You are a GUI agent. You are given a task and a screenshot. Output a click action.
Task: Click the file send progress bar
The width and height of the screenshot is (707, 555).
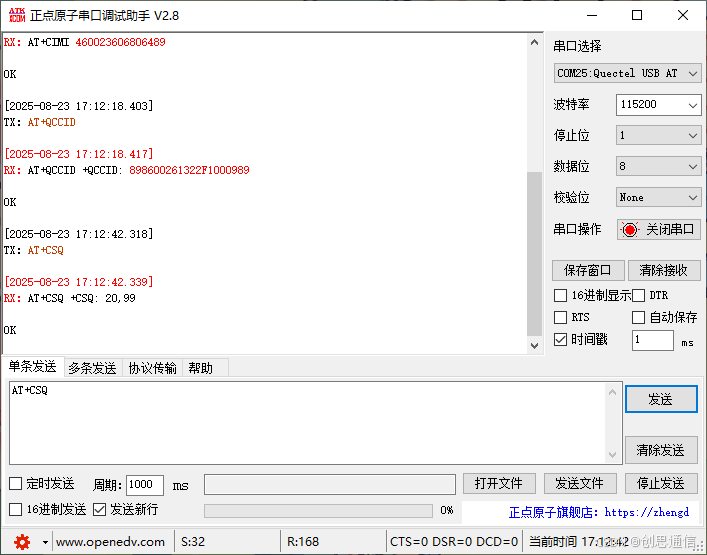point(318,510)
